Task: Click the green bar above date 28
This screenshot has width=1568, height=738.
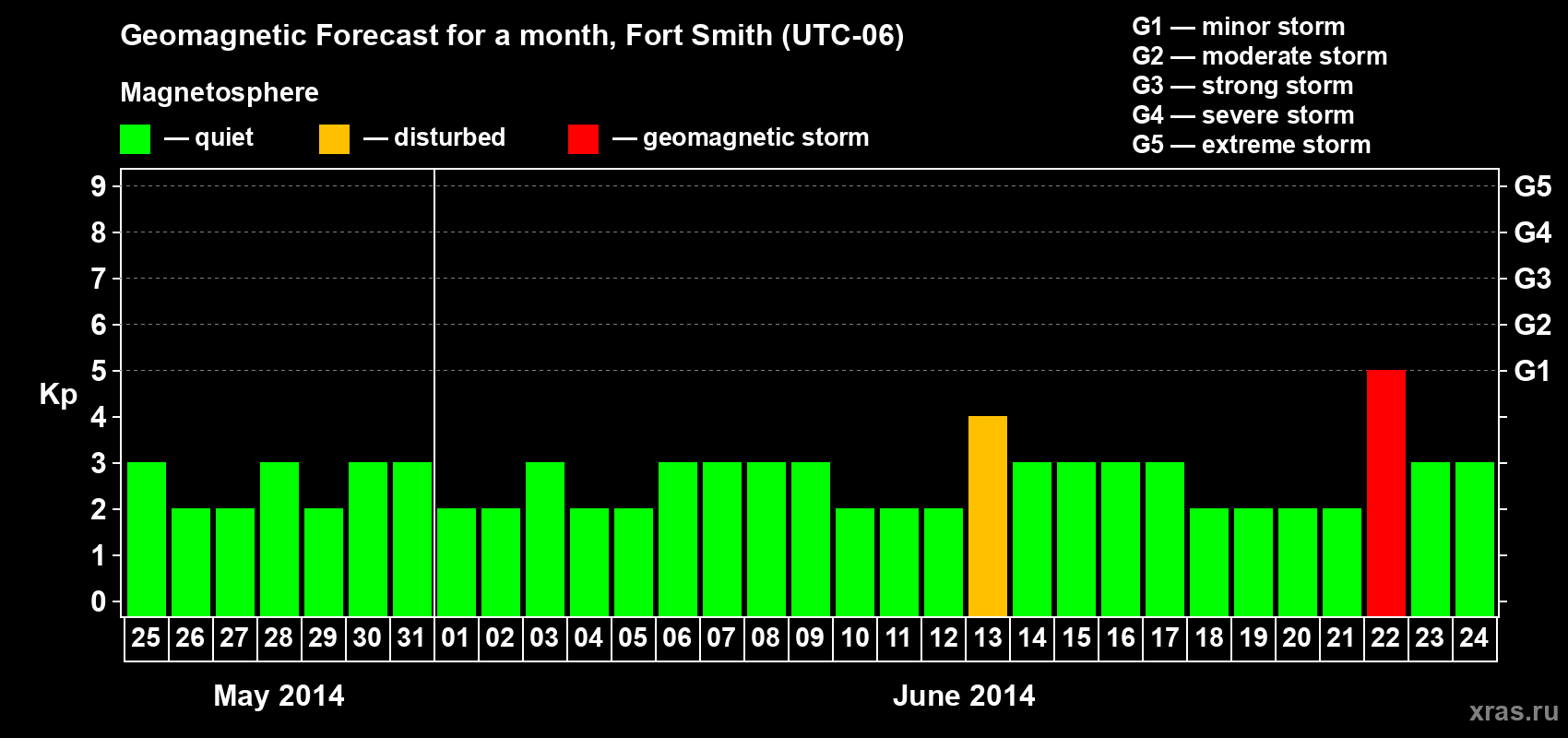Action: click(x=279, y=539)
